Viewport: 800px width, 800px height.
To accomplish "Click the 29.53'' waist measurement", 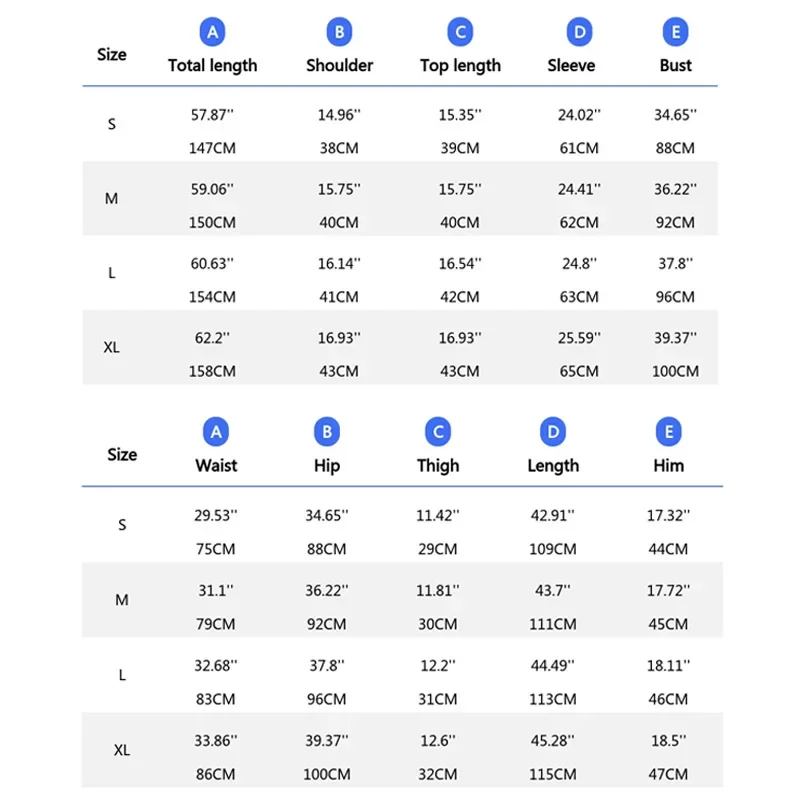I will pyautogui.click(x=216, y=516).
